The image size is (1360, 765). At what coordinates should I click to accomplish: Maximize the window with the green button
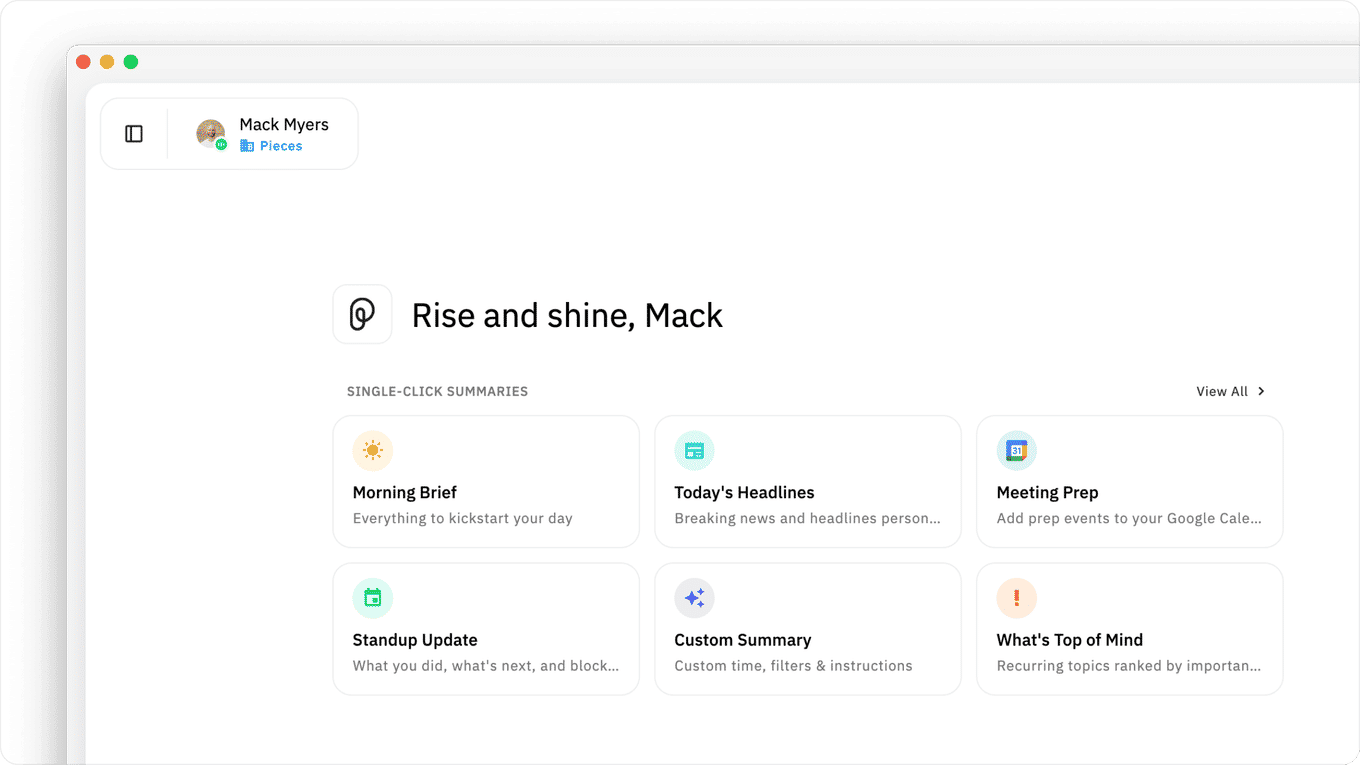(x=131, y=62)
